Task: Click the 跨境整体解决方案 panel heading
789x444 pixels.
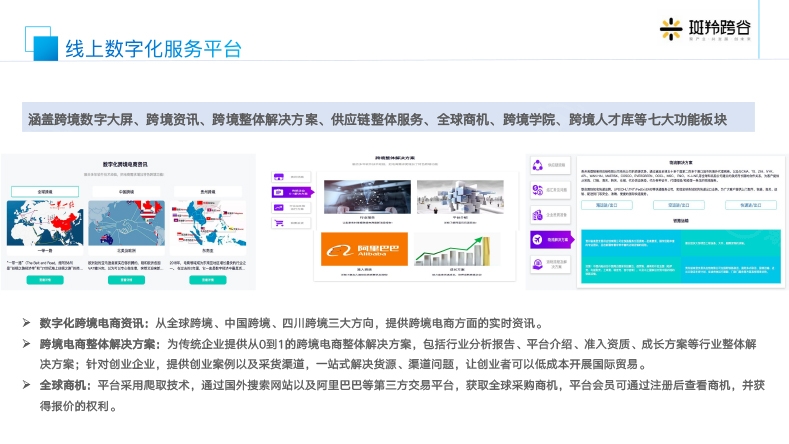Action: pos(395,158)
